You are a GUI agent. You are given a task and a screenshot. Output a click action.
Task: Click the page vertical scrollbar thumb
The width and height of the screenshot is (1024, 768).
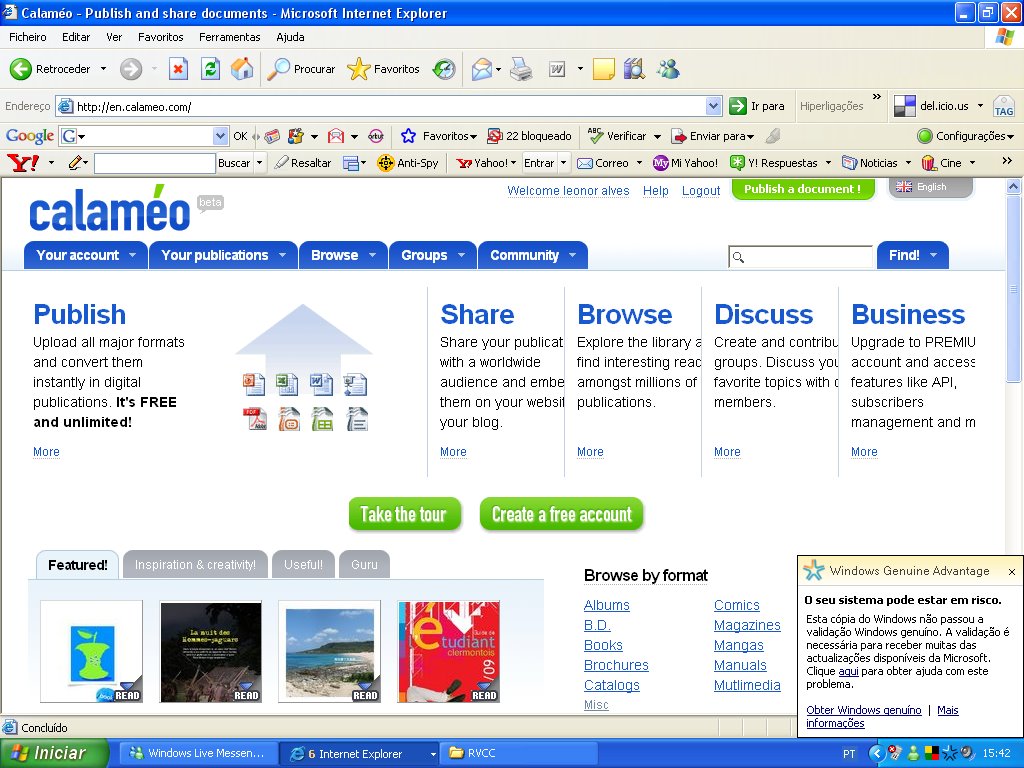point(1013,289)
